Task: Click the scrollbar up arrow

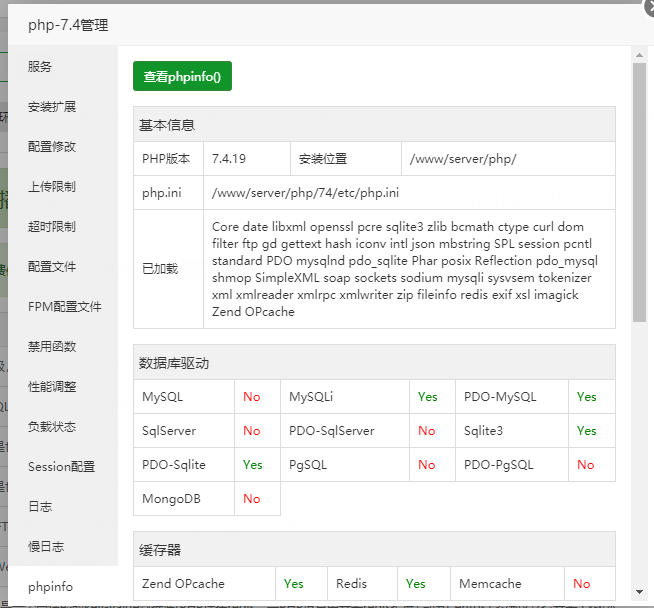Action: (x=639, y=54)
